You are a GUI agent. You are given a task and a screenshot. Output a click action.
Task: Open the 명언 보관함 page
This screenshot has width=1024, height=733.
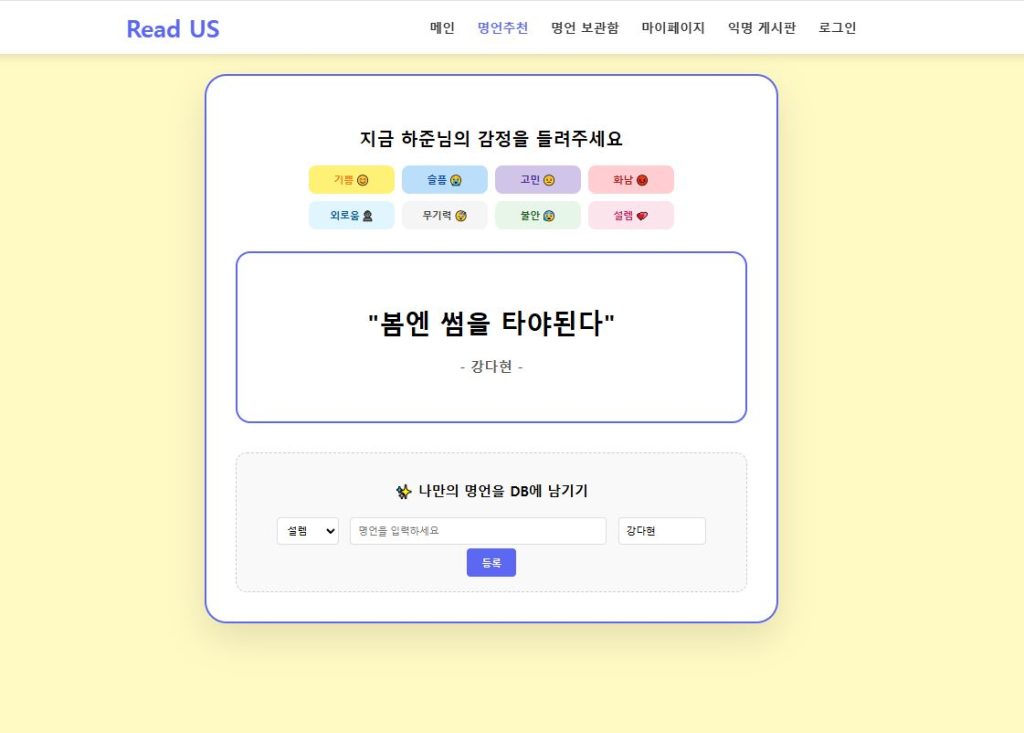coord(585,28)
